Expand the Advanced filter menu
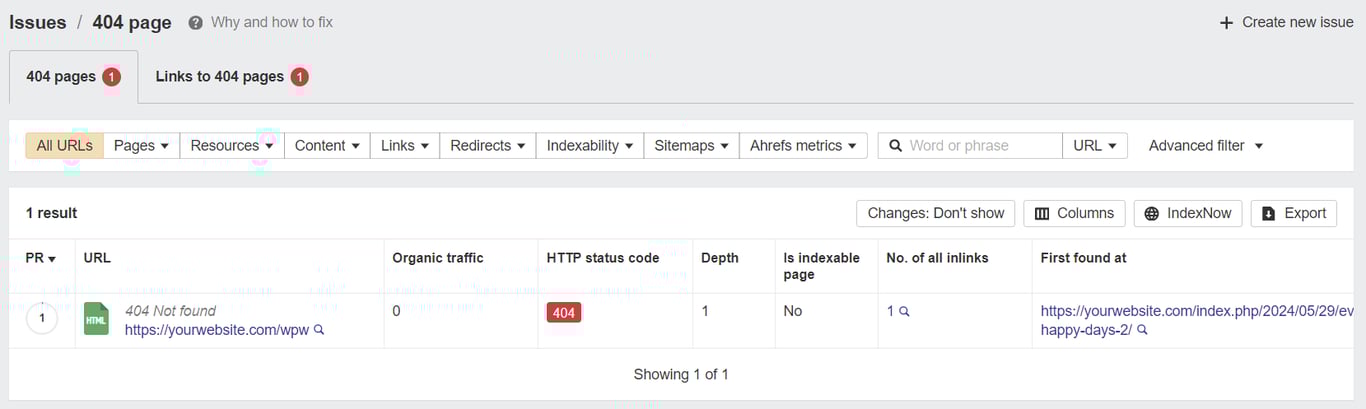The image size is (1366, 409). pyautogui.click(x=1205, y=146)
